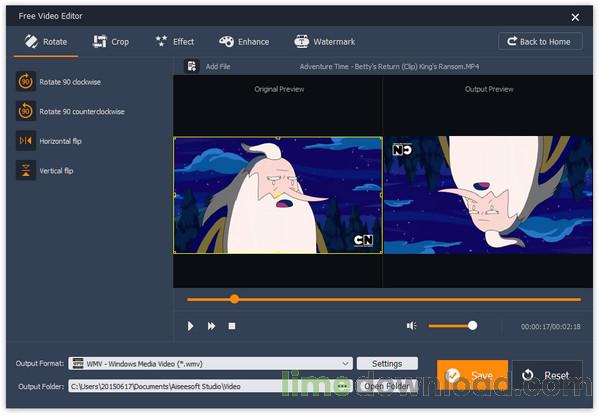Click the Output Preview label
Screen dimensions: 599x415
tap(489, 89)
